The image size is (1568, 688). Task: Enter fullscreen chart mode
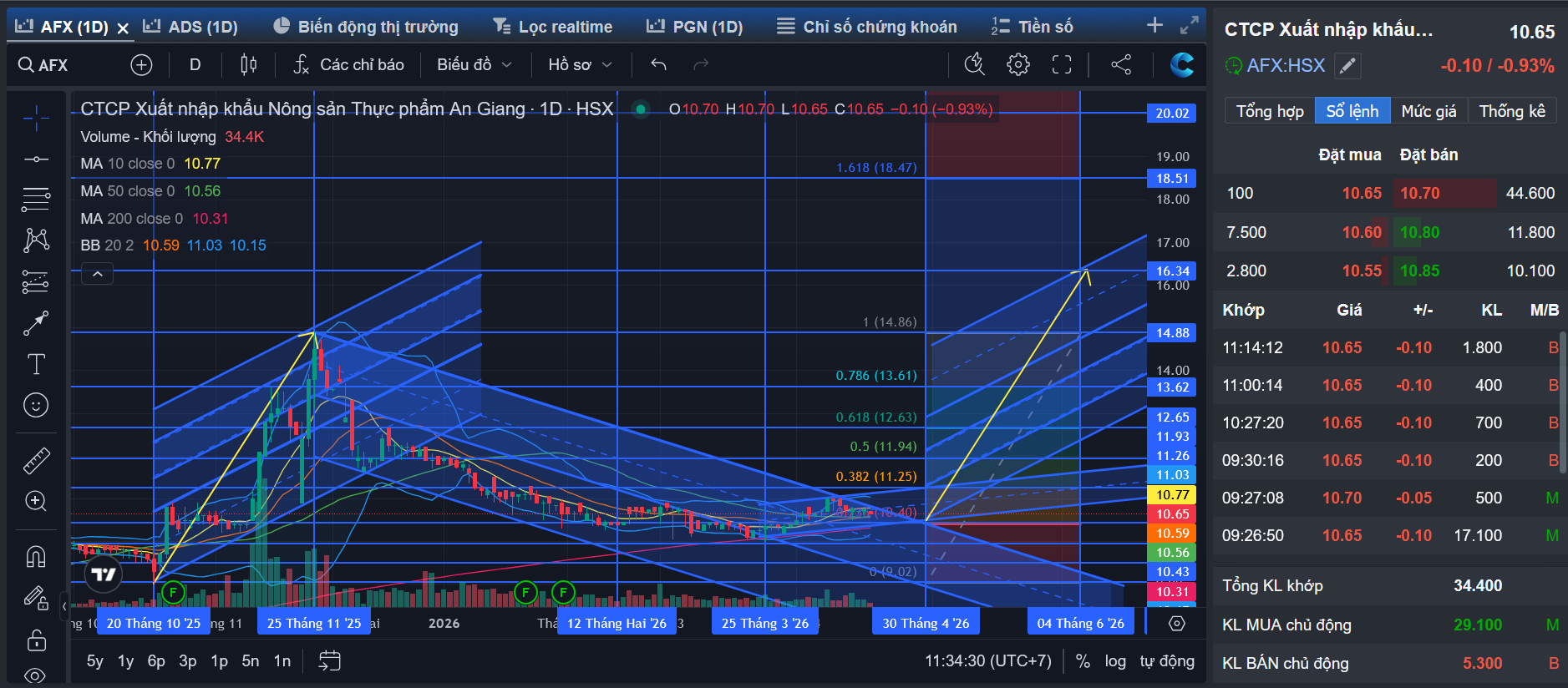1062,64
